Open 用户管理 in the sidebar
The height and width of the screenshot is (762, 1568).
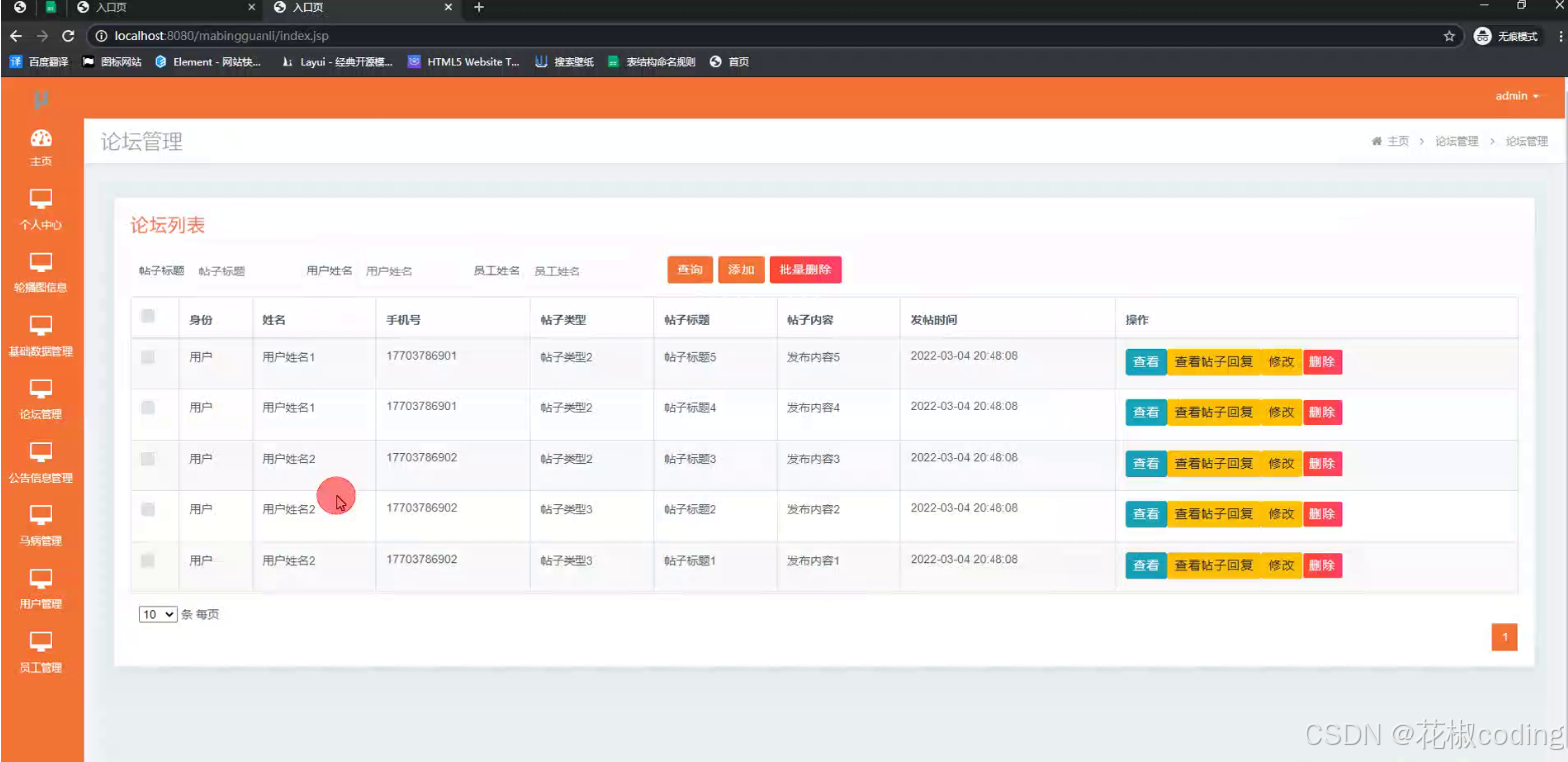pyautogui.click(x=41, y=589)
